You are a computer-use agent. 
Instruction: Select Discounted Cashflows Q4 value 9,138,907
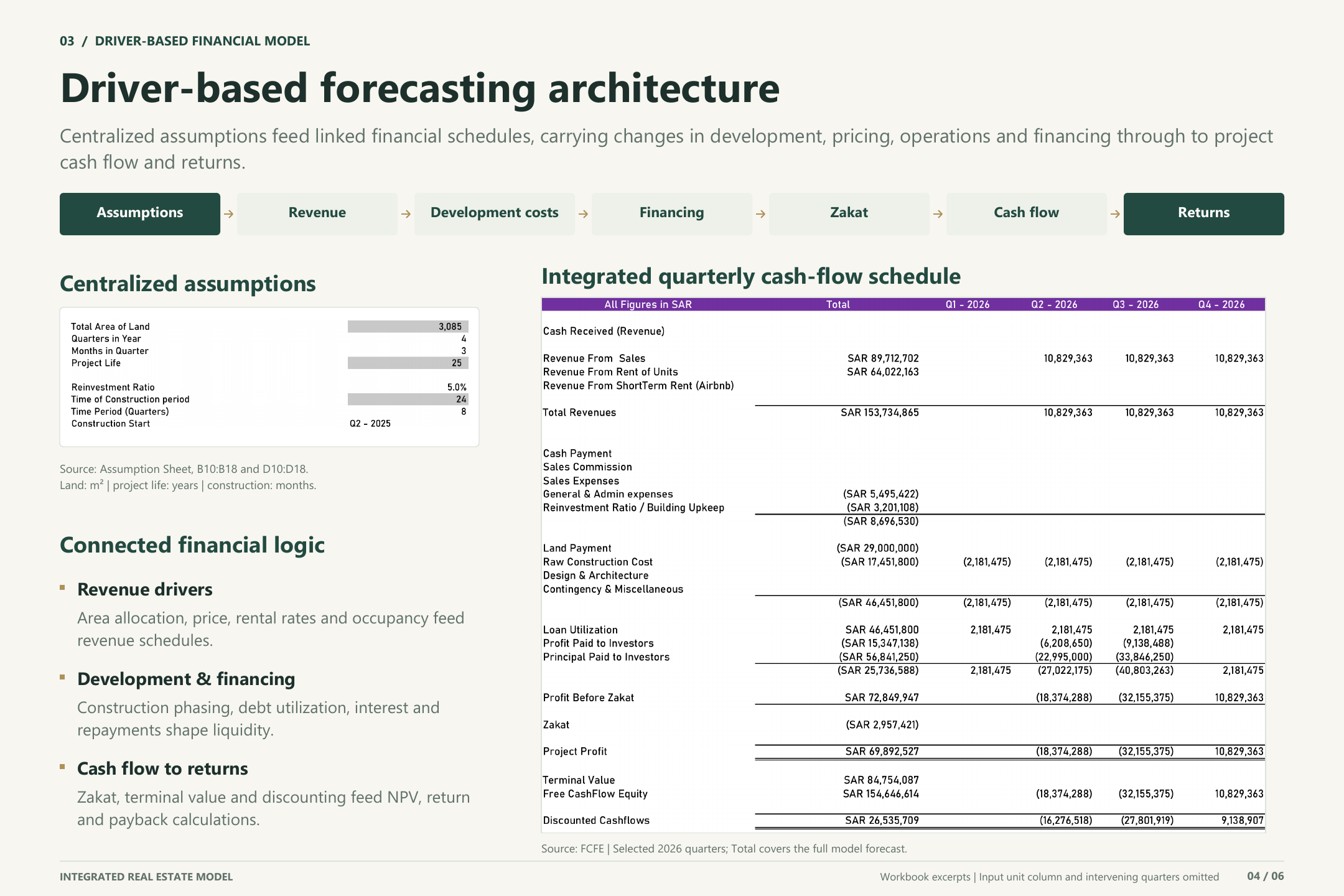(1242, 821)
